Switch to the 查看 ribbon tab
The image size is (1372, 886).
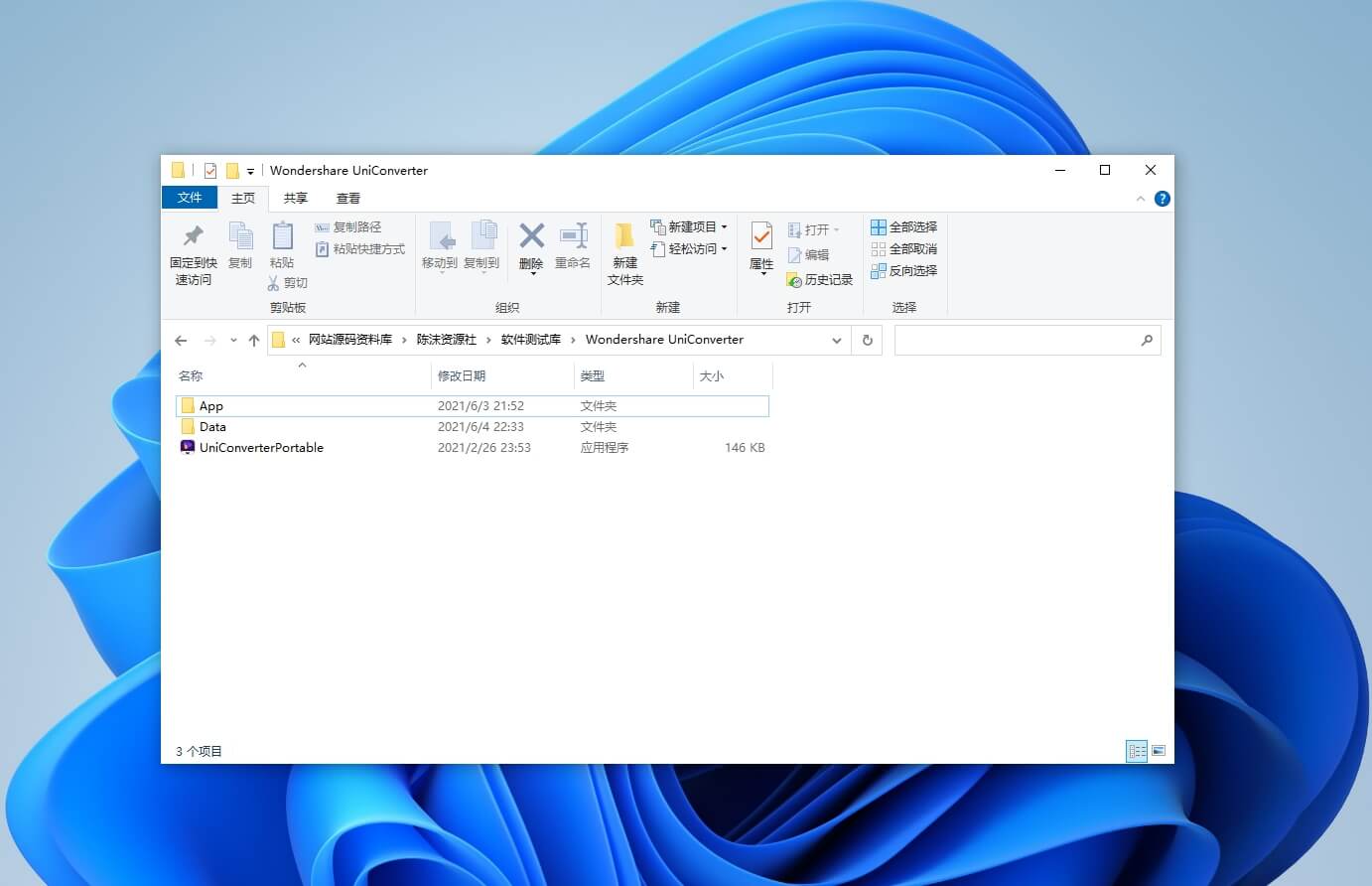(x=347, y=198)
